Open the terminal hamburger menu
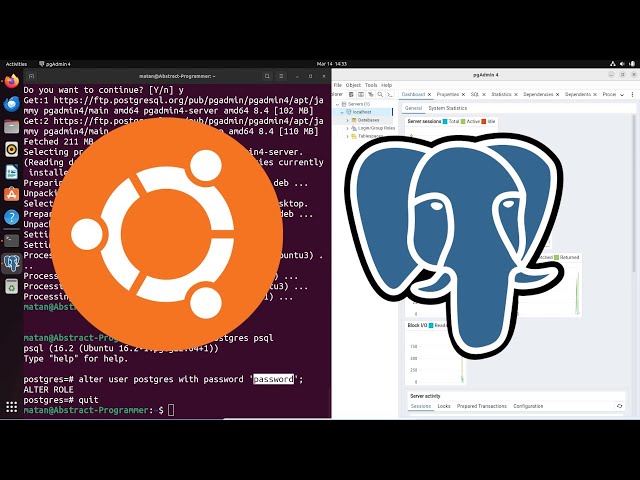 pos(281,76)
